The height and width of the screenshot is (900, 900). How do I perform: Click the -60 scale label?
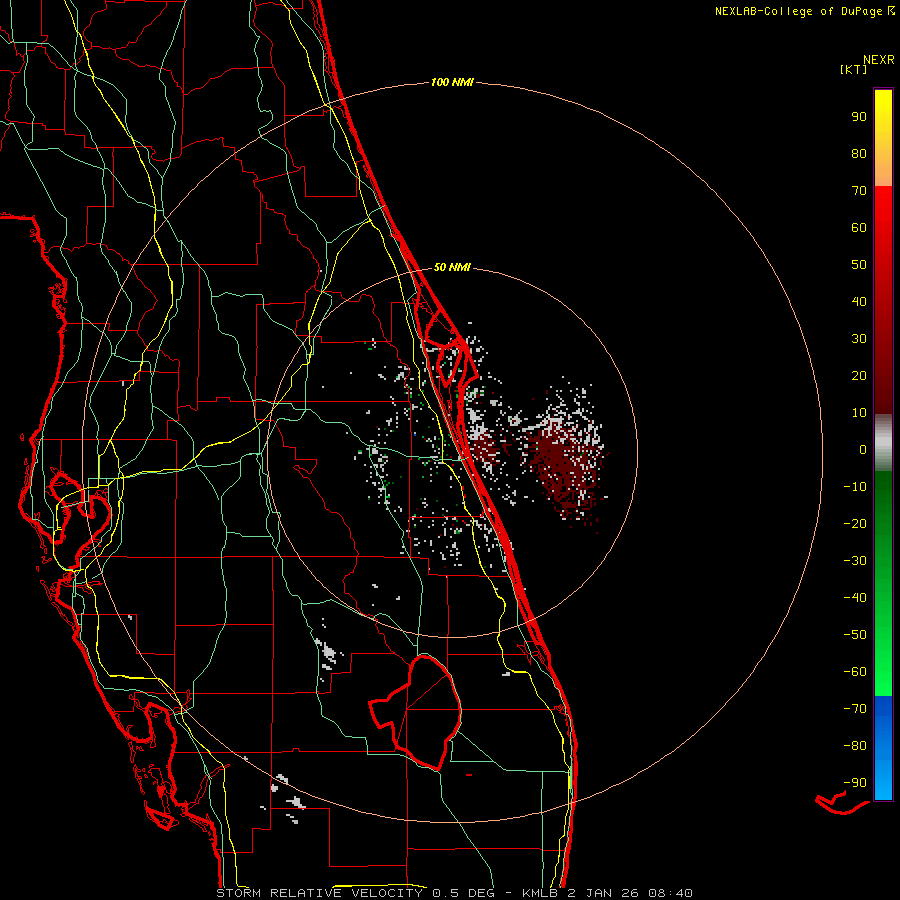point(855,672)
